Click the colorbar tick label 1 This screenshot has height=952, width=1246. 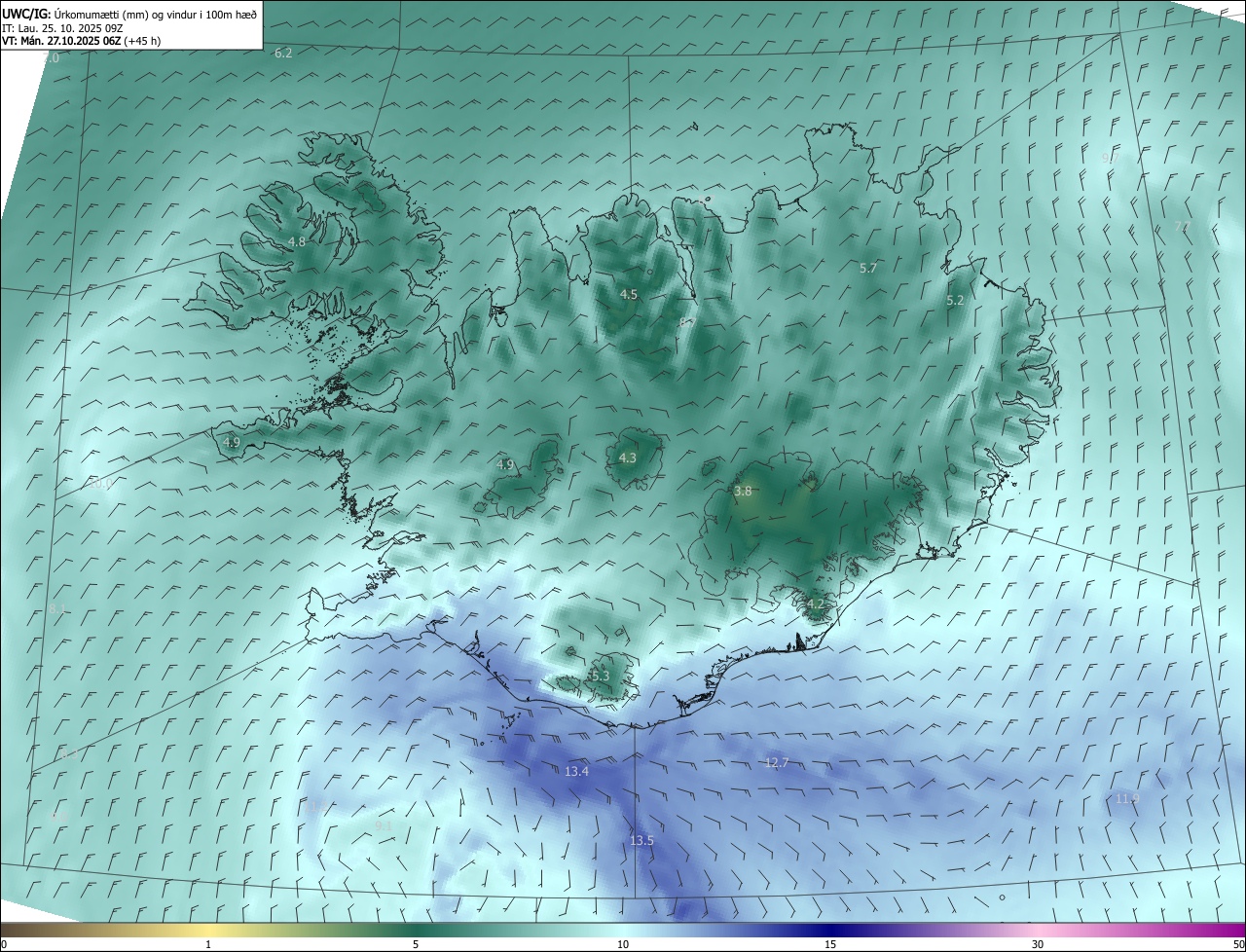tap(208, 944)
